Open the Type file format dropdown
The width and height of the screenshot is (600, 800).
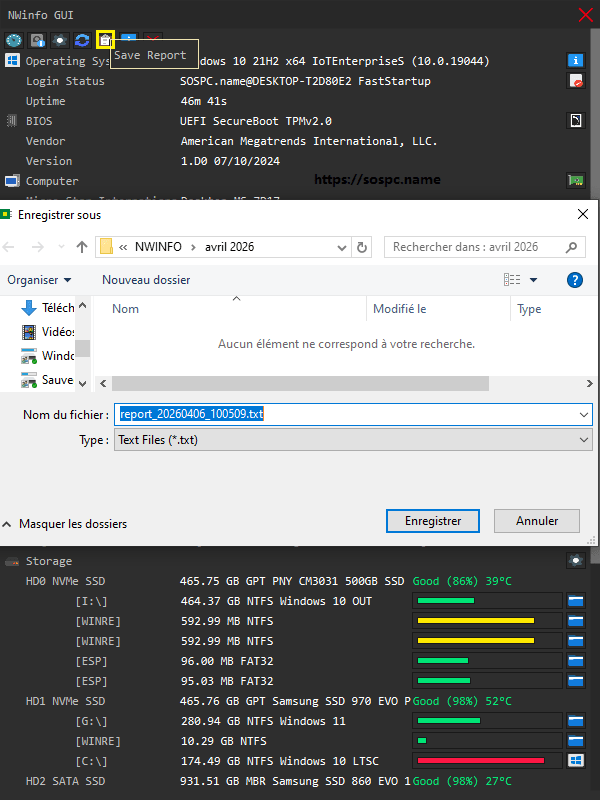click(x=583, y=439)
